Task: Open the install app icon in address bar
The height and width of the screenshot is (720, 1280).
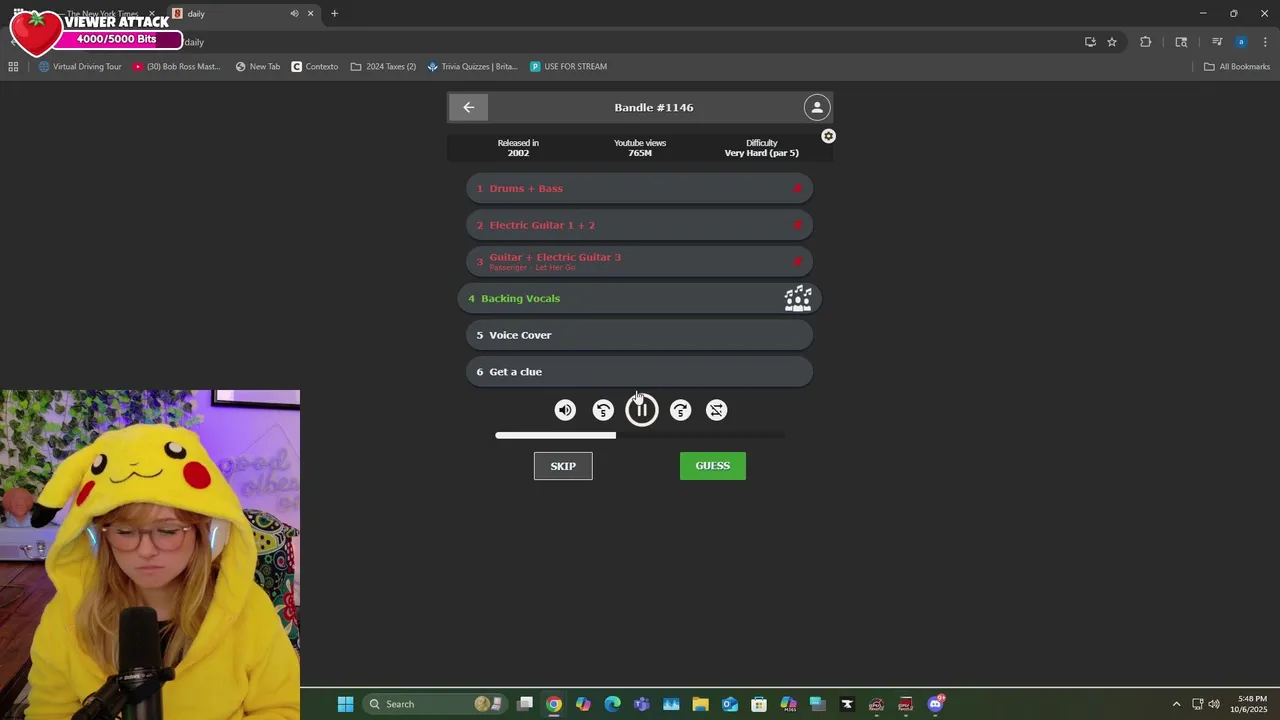Action: (x=1090, y=42)
